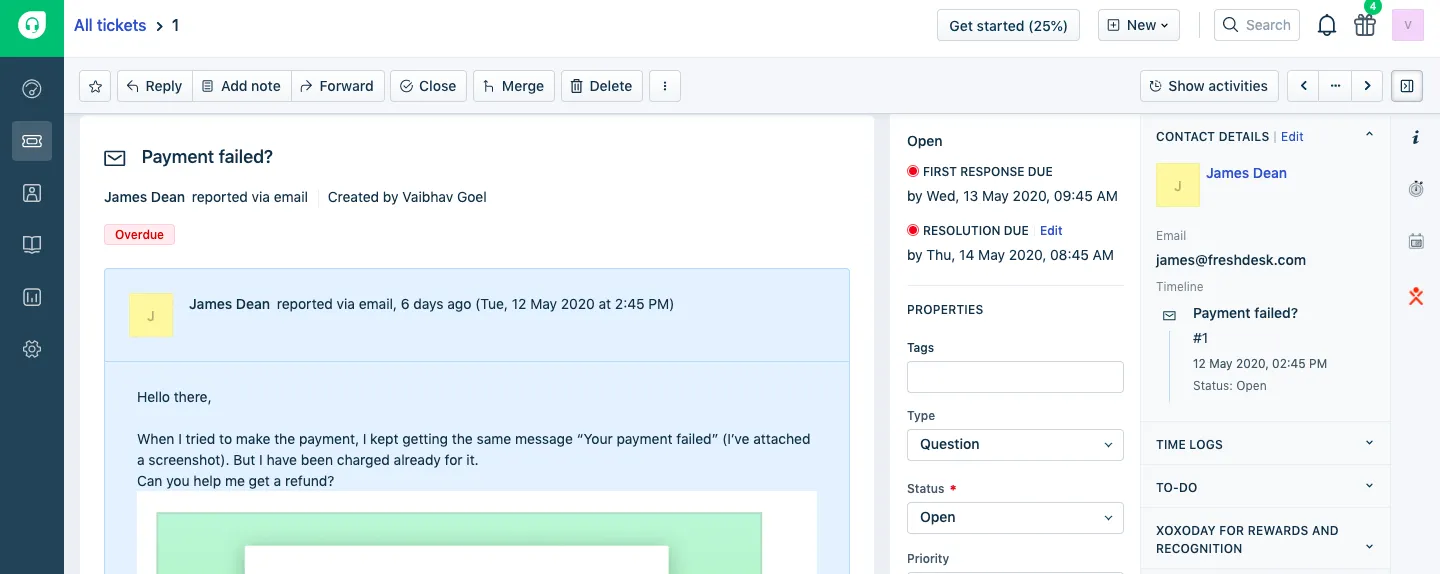Expand the Time Logs section

point(1265,444)
